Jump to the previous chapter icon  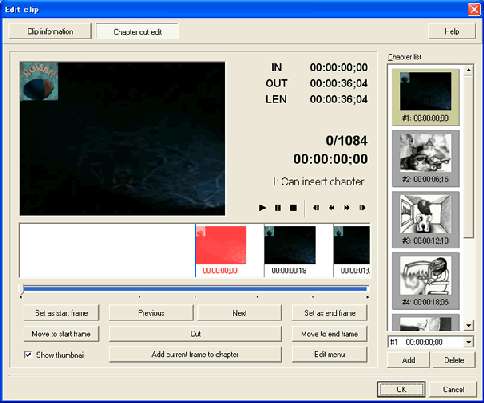point(316,208)
